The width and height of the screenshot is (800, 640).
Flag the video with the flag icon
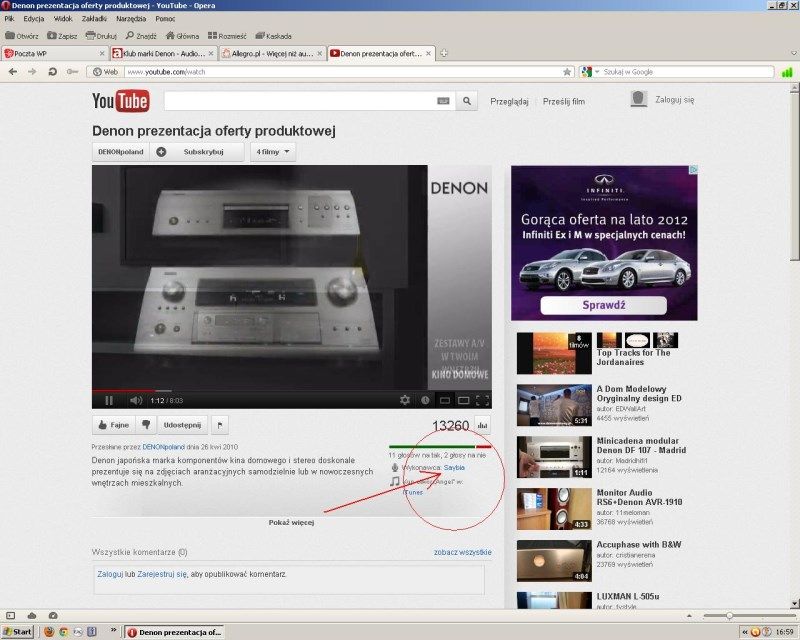(220, 425)
